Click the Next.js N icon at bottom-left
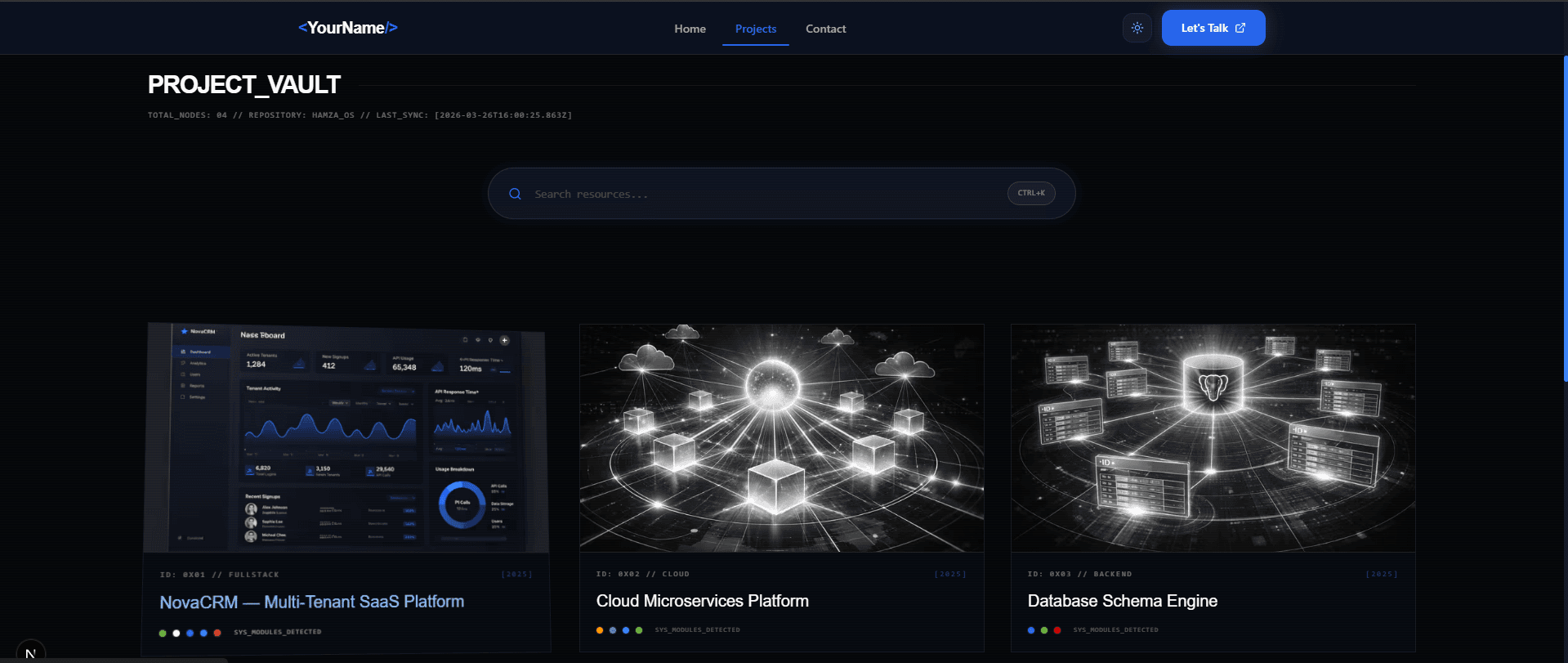Image resolution: width=1568 pixels, height=663 pixels. (x=30, y=652)
